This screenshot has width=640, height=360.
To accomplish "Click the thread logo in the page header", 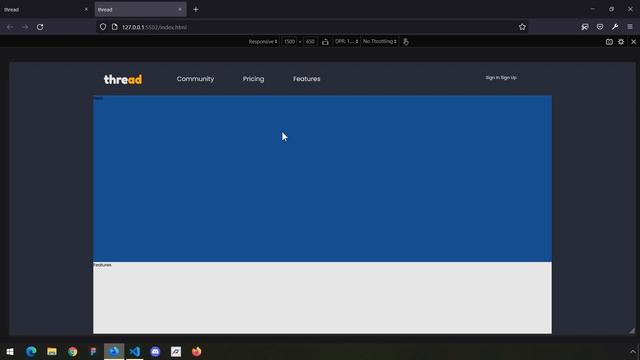I will tap(123, 79).
